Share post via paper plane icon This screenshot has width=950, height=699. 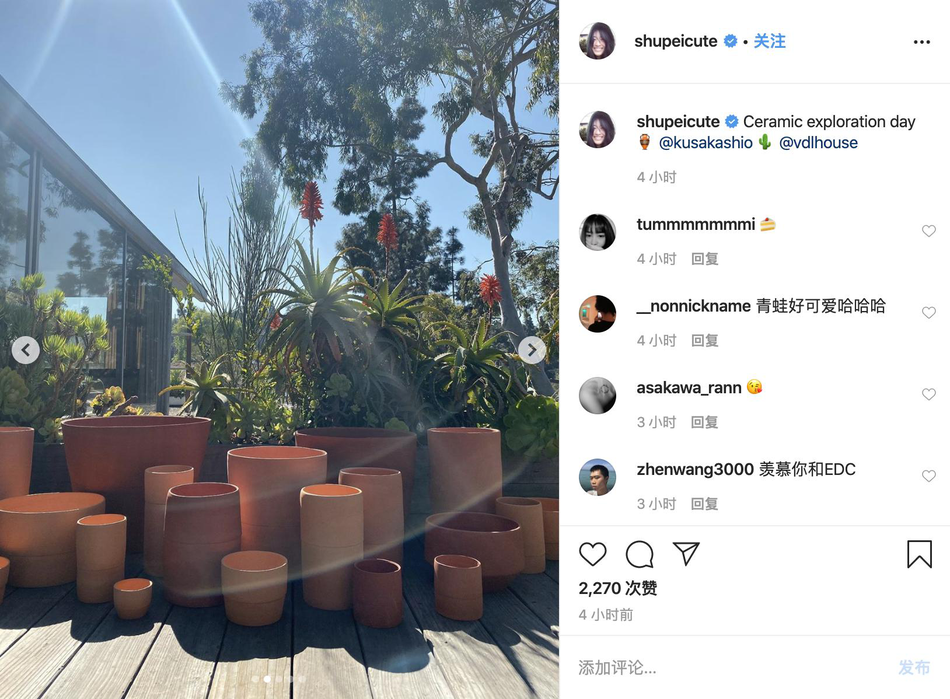[686, 554]
